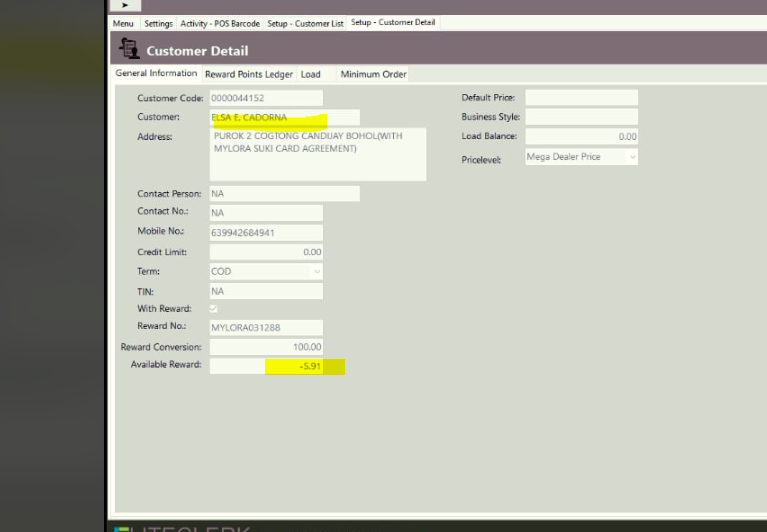Click the Customer Detail clipboard icon
This screenshot has height=532, width=767.
[x=129, y=49]
